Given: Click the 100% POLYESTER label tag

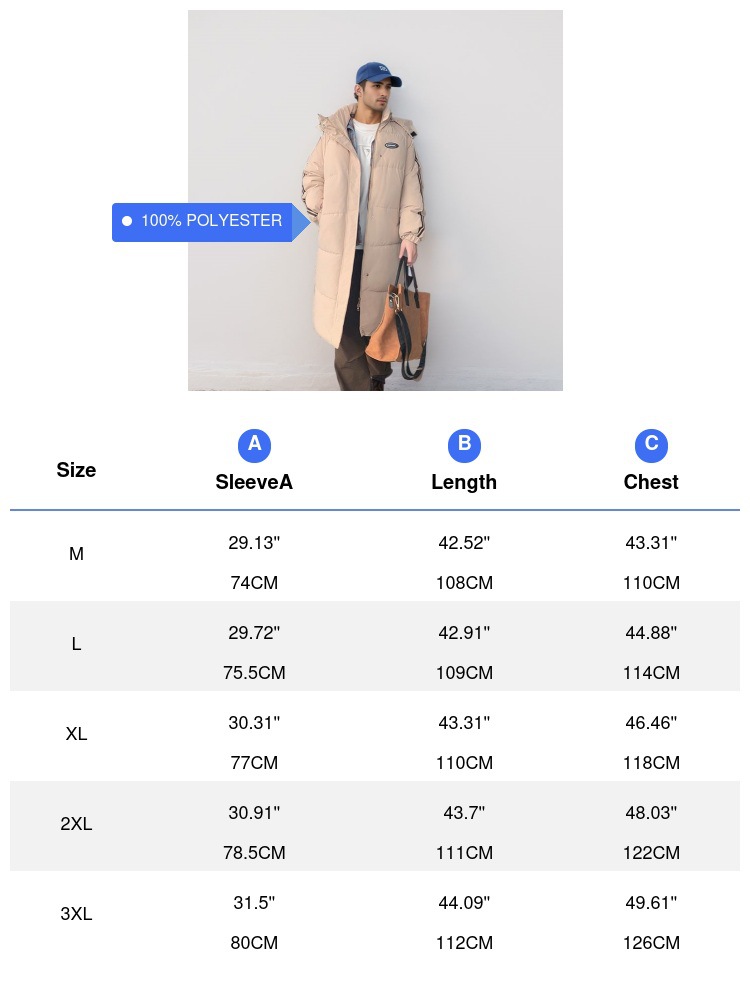Looking at the screenshot, I should 211,222.
